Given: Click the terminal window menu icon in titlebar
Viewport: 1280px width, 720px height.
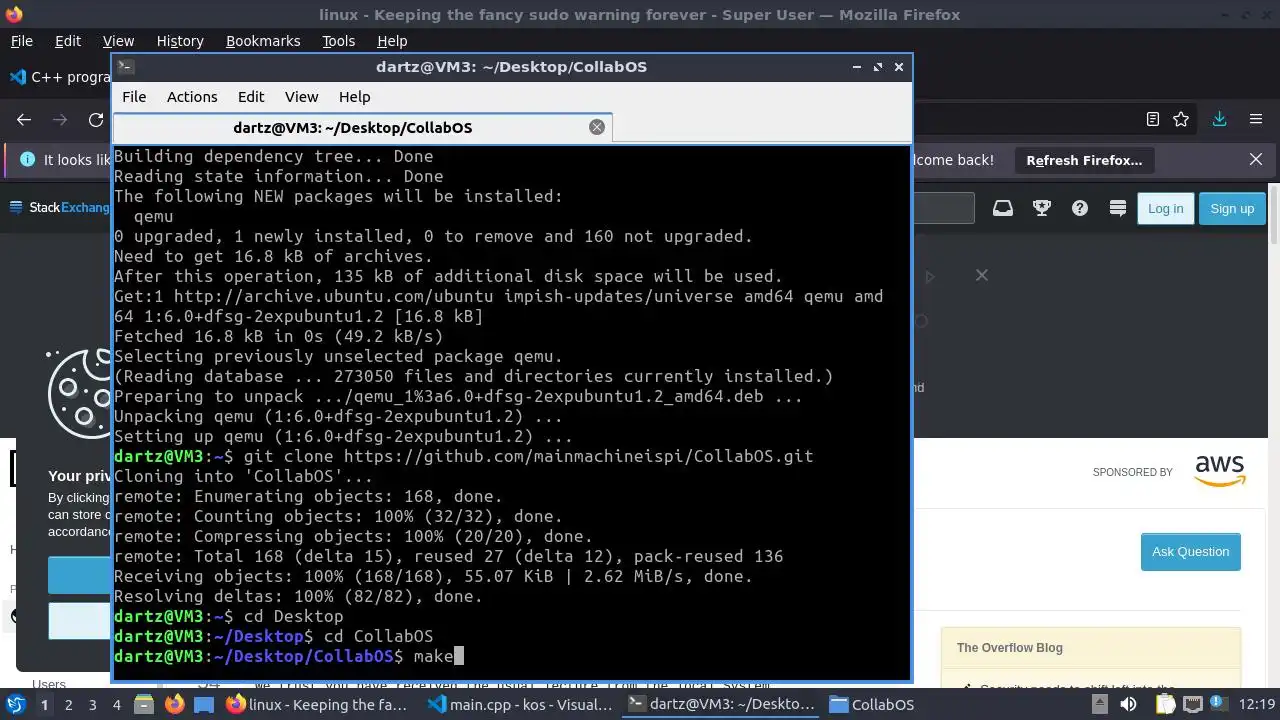Looking at the screenshot, I should (124, 67).
